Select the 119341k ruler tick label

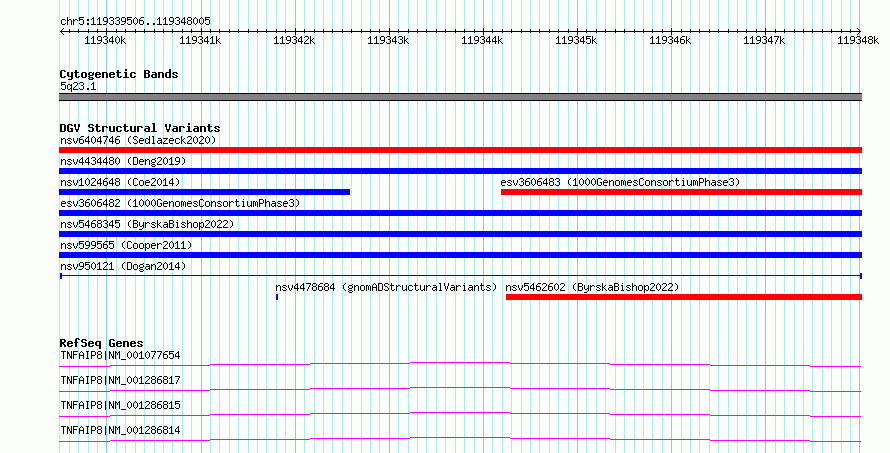[200, 40]
